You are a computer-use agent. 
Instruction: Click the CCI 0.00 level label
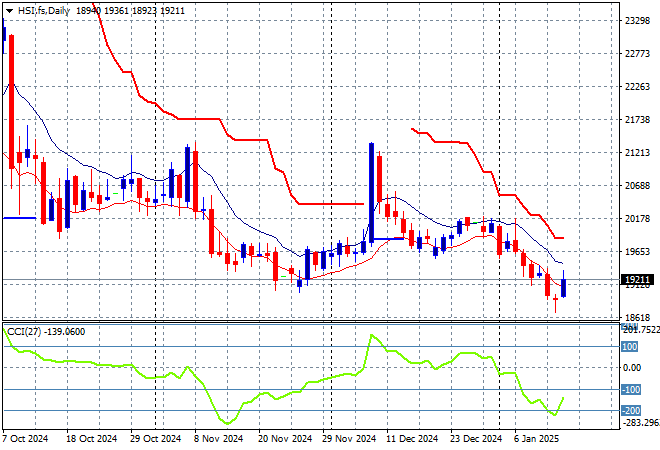click(x=632, y=368)
